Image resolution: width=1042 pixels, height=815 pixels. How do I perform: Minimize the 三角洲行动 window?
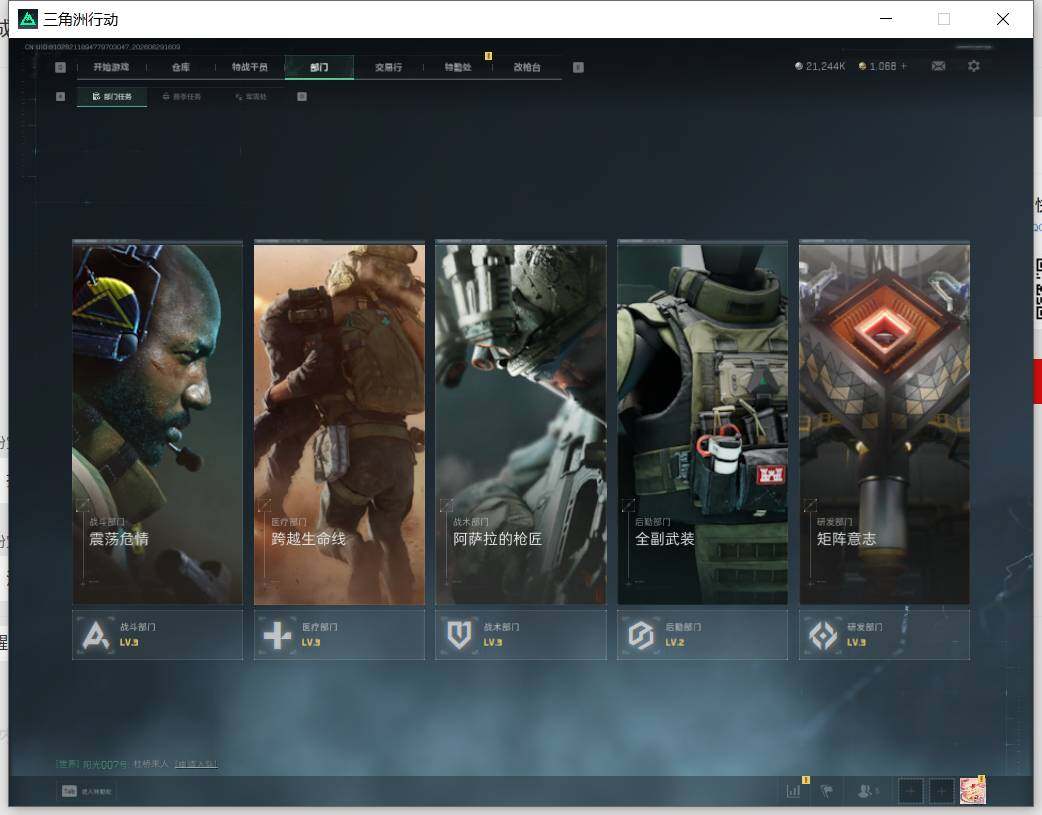(x=886, y=19)
